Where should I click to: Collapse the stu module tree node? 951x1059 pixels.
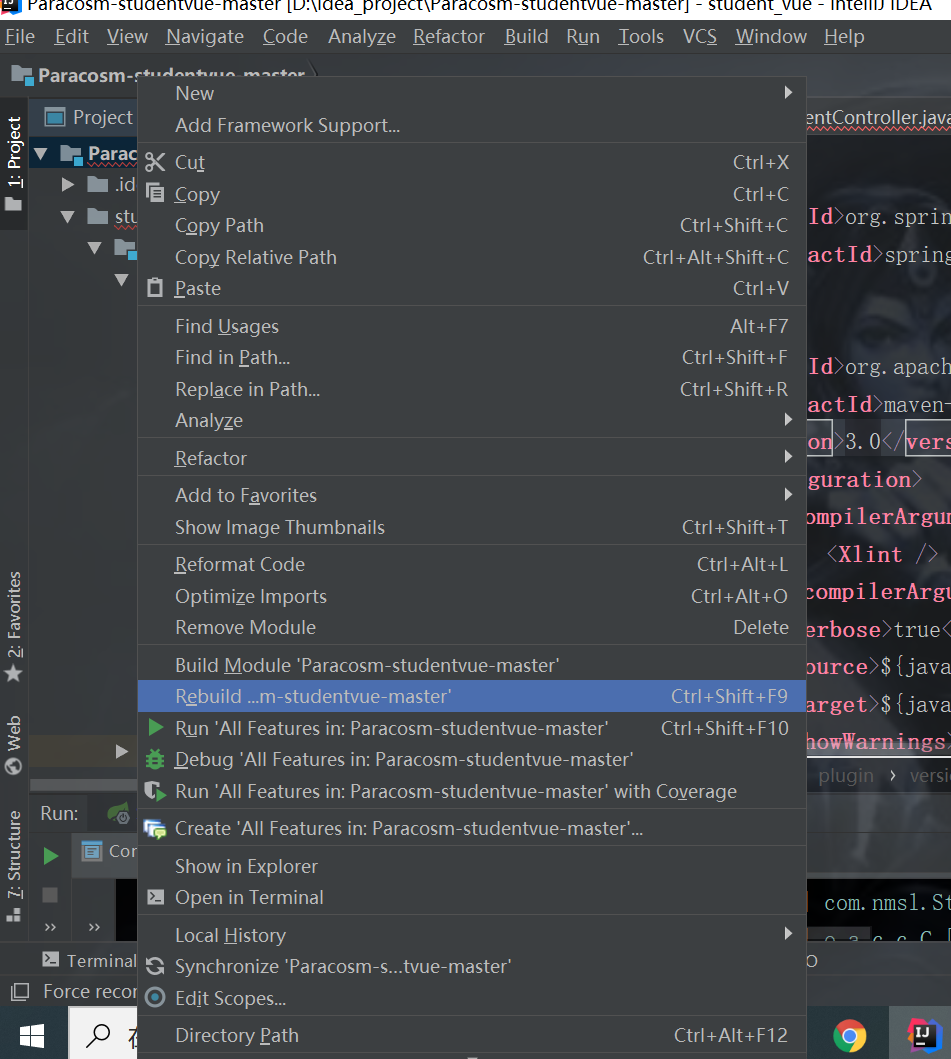68,217
